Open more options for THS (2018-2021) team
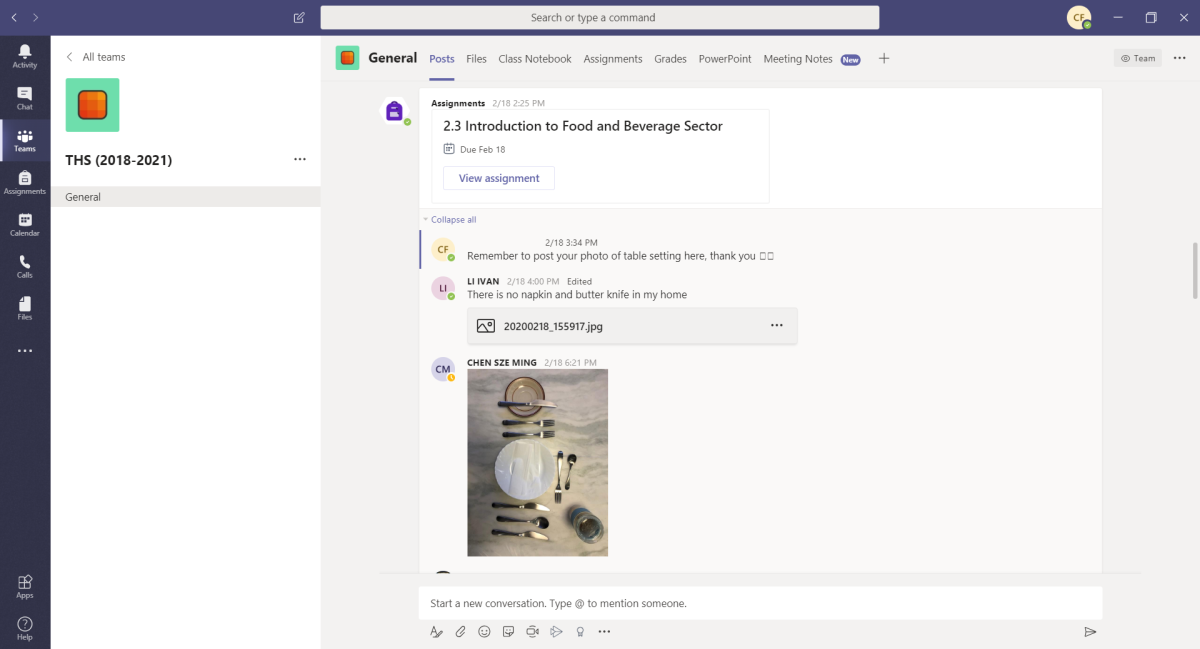 point(300,159)
